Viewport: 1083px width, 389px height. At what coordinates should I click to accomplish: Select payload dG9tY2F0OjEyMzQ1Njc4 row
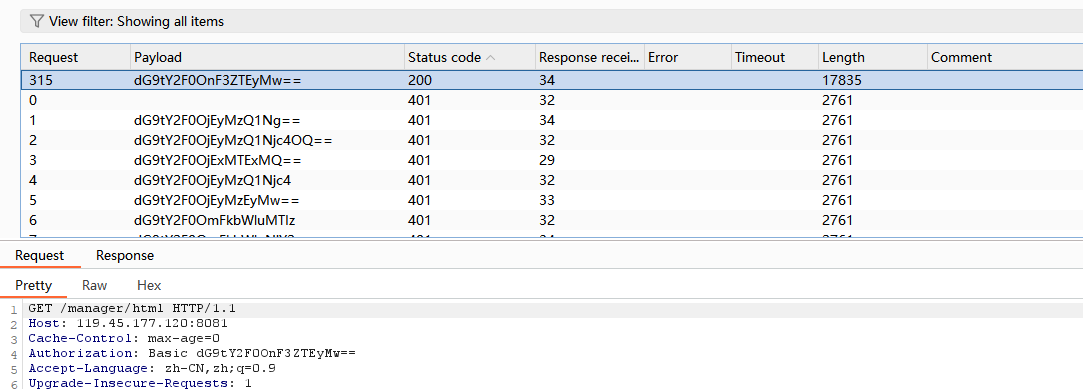[552, 180]
